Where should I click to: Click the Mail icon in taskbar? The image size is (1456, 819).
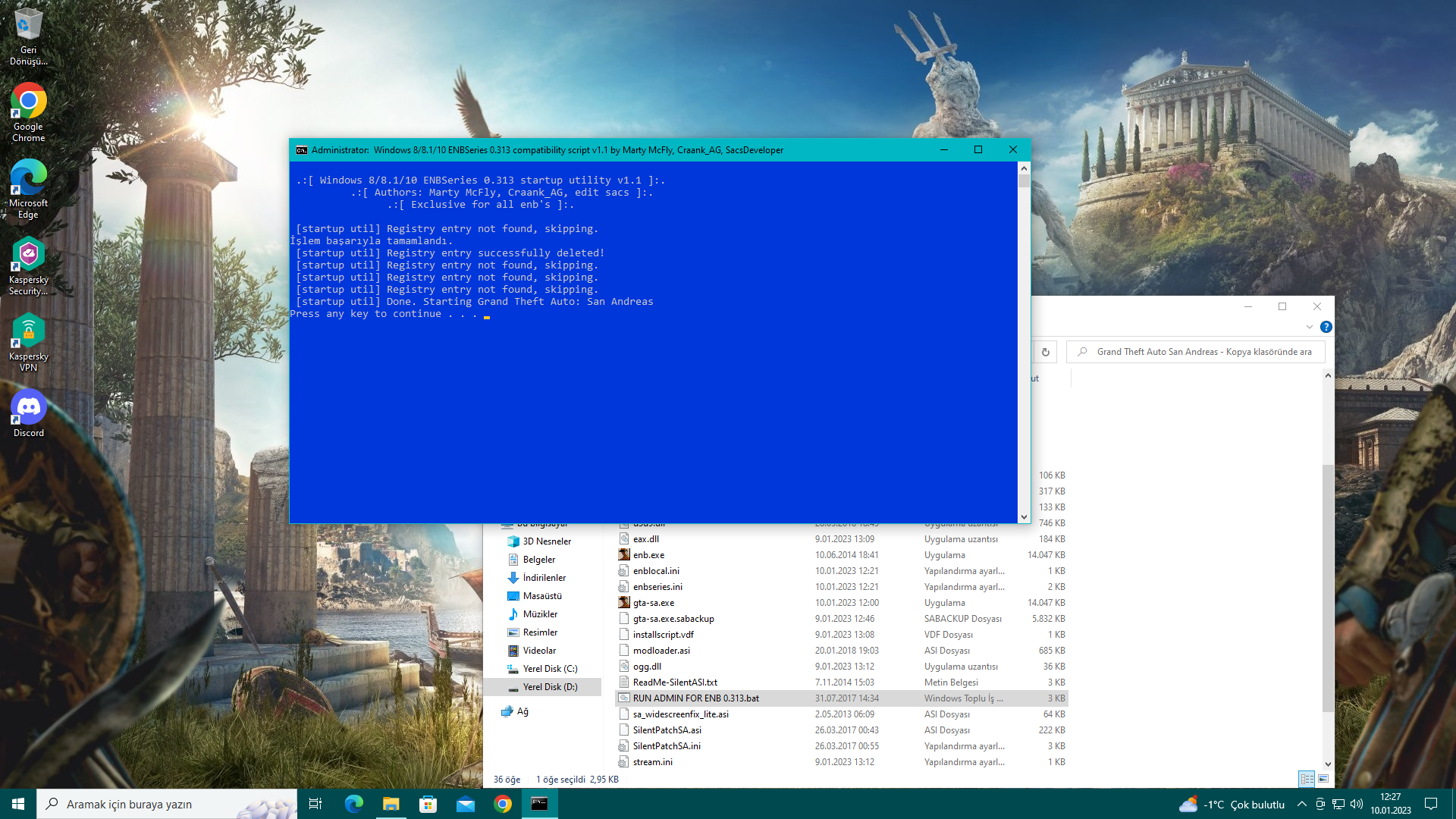[x=465, y=804]
